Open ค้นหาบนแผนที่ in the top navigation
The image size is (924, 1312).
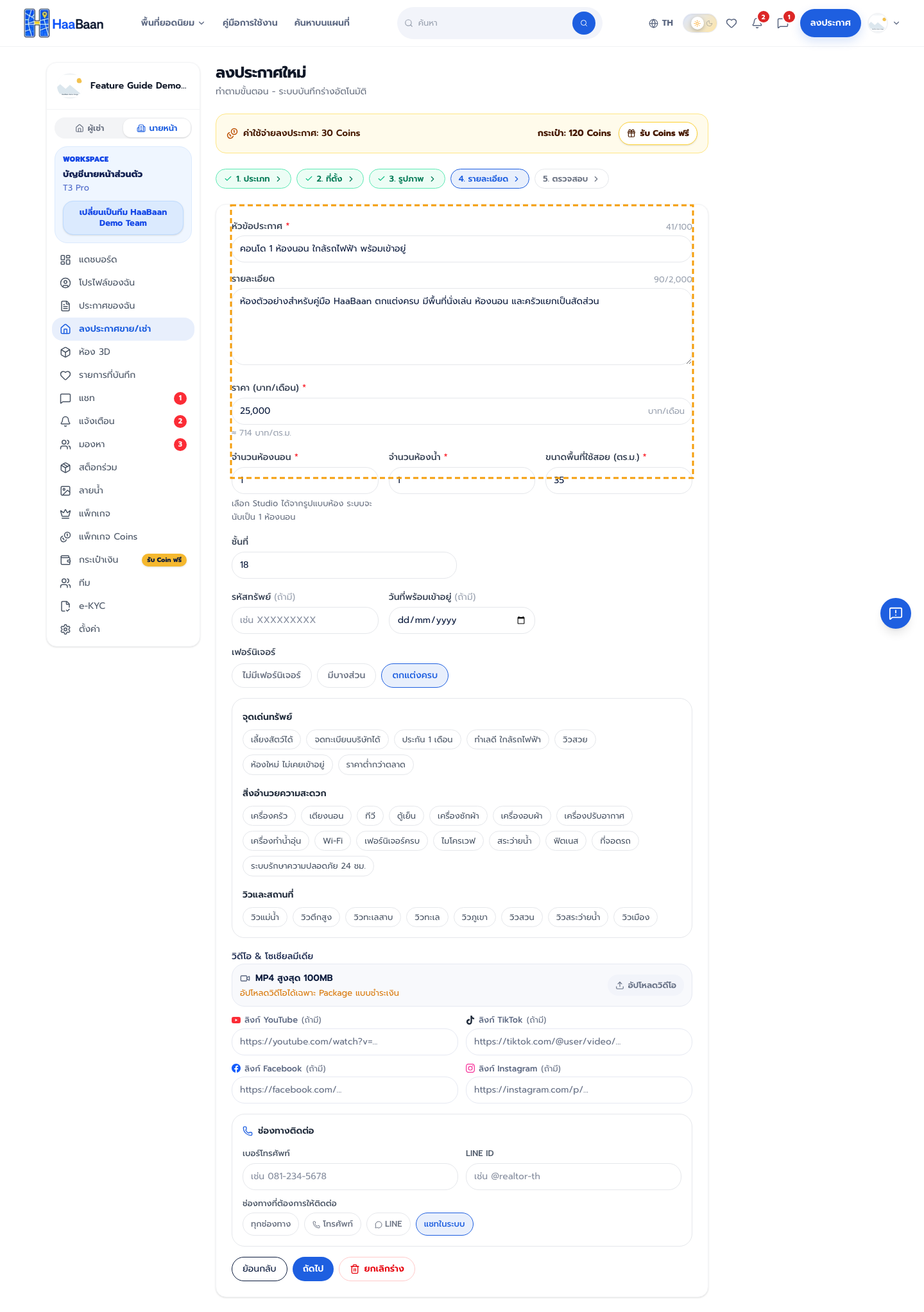click(322, 23)
